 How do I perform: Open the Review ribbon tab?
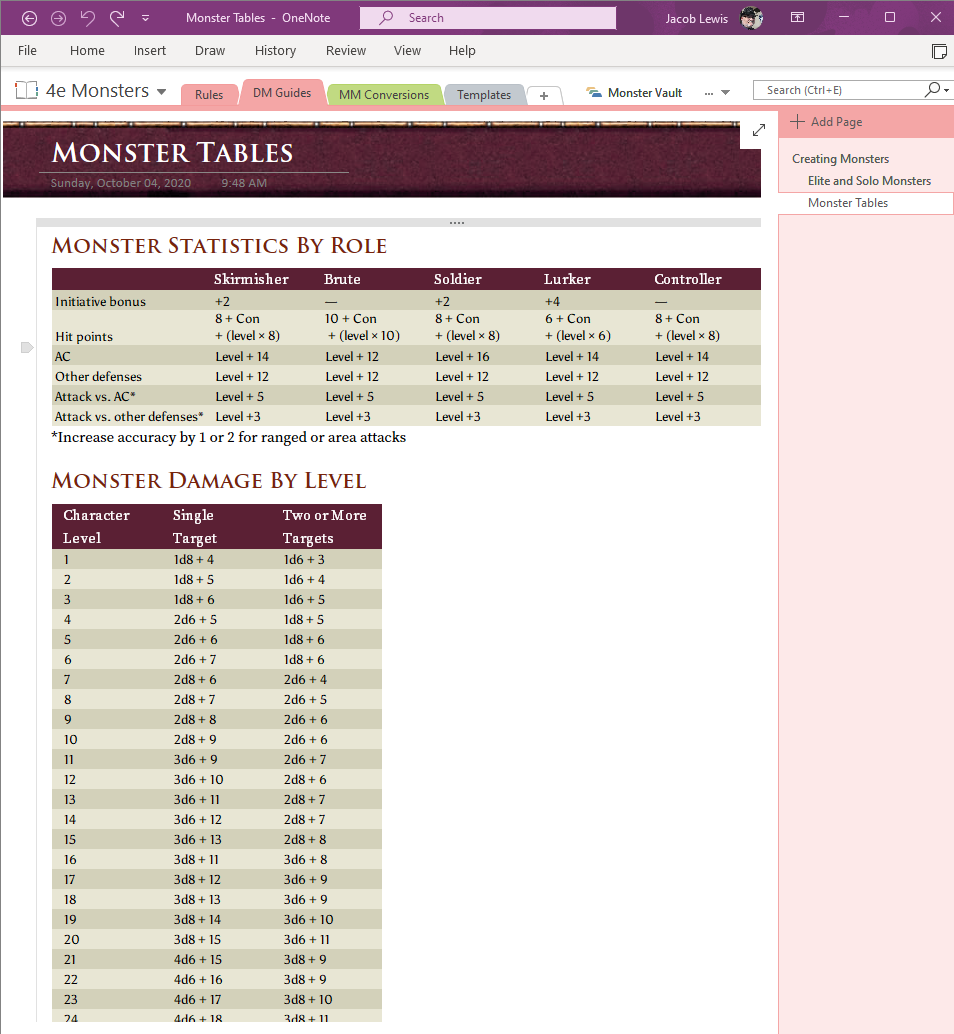click(x=345, y=51)
